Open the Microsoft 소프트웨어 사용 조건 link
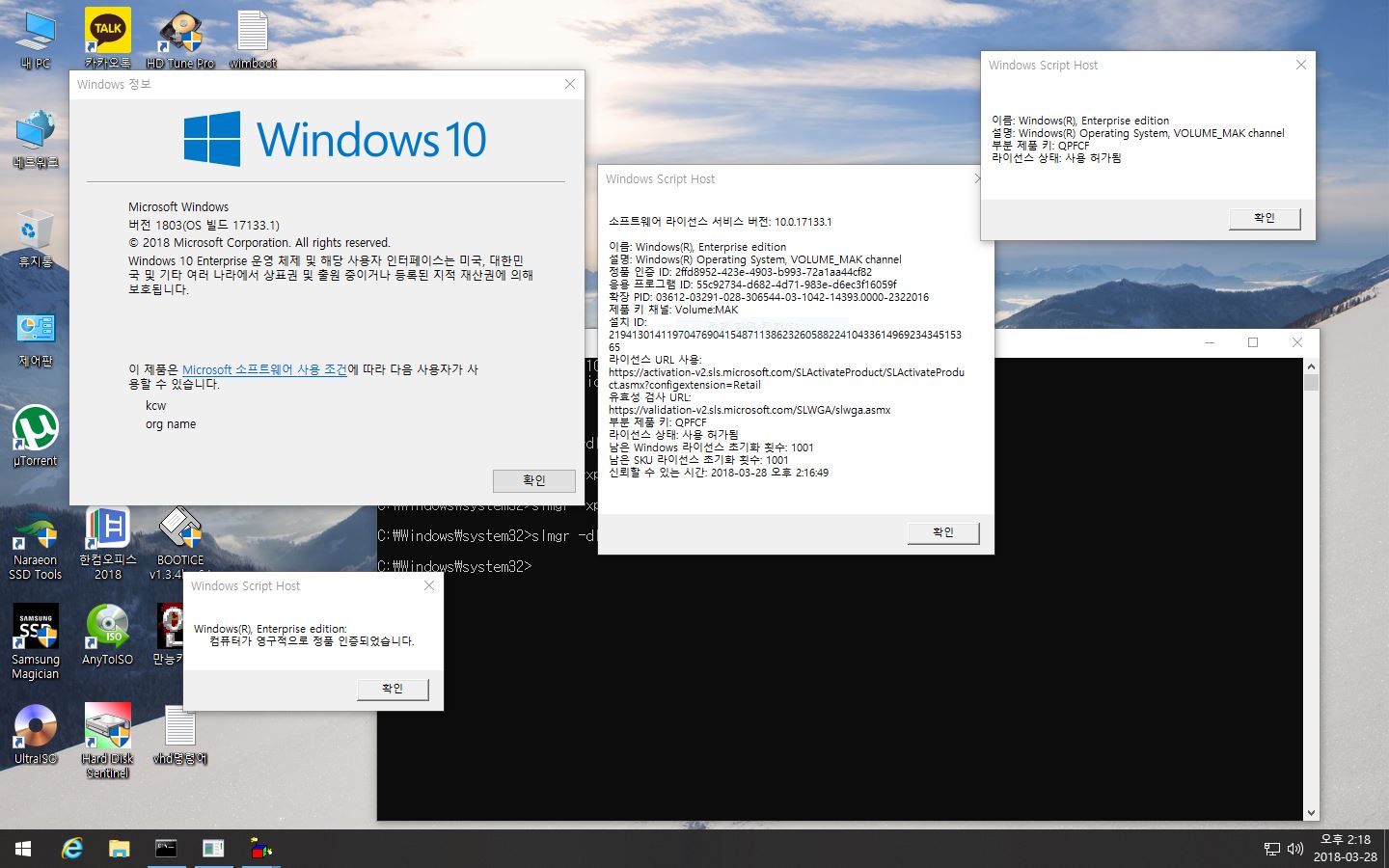The image size is (1389, 868). (x=264, y=369)
